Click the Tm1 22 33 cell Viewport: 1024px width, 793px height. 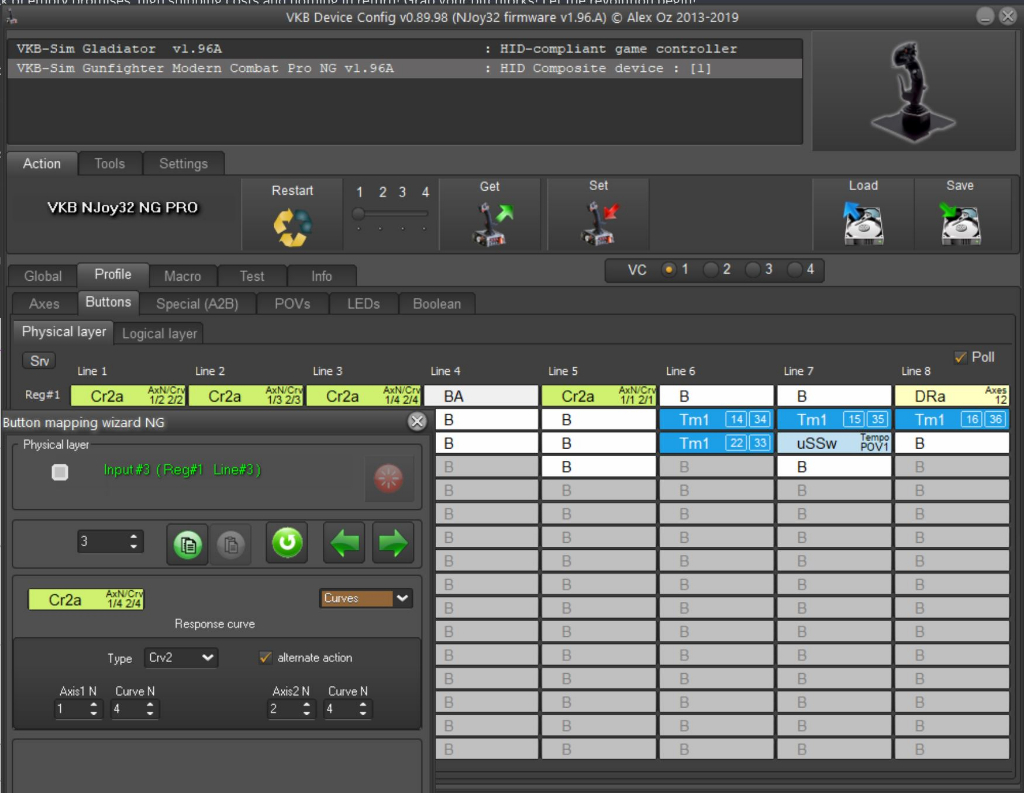716,443
